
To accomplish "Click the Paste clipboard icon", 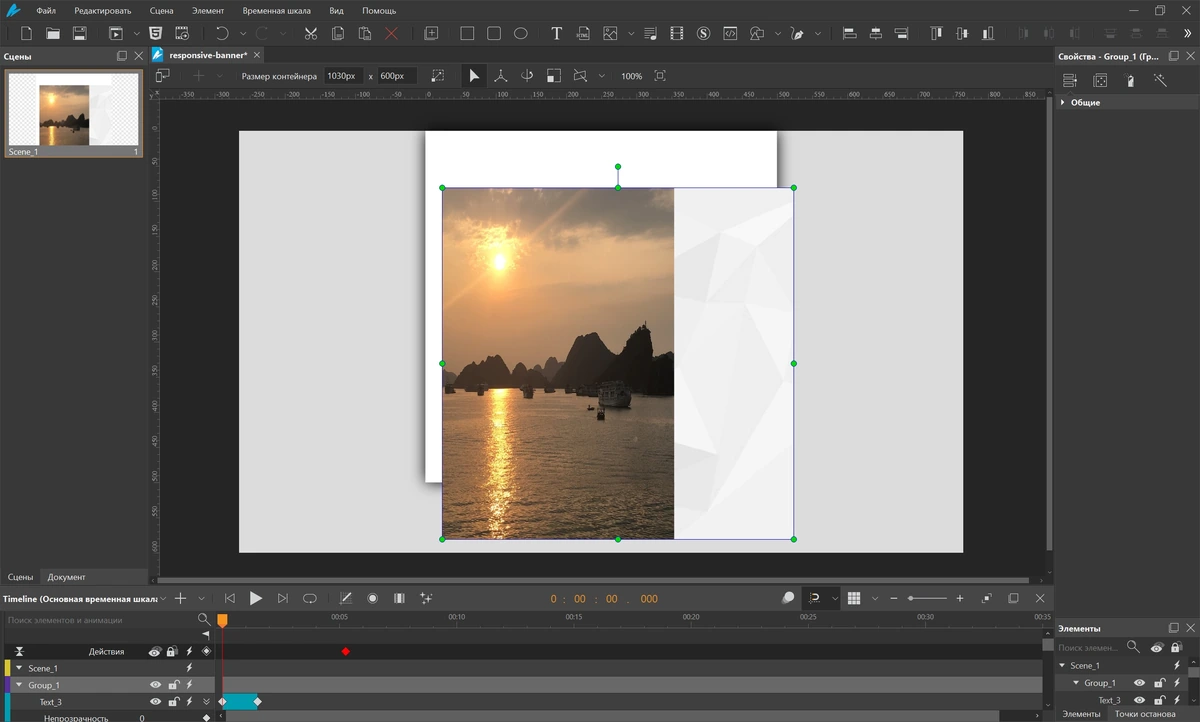I will pos(365,34).
